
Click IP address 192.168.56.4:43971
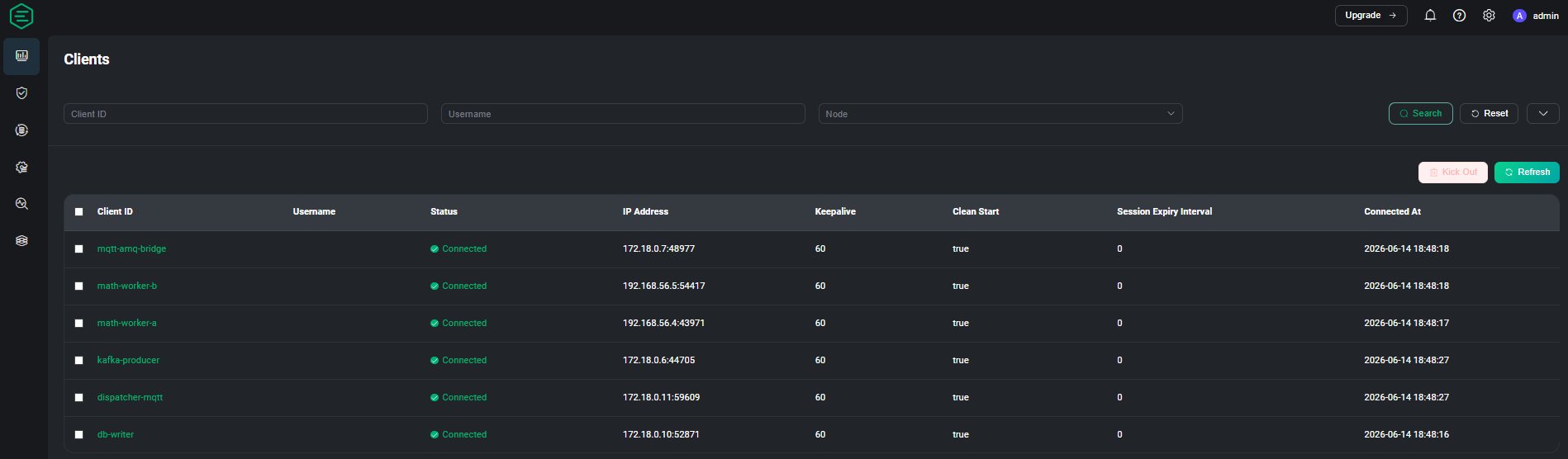[663, 324]
